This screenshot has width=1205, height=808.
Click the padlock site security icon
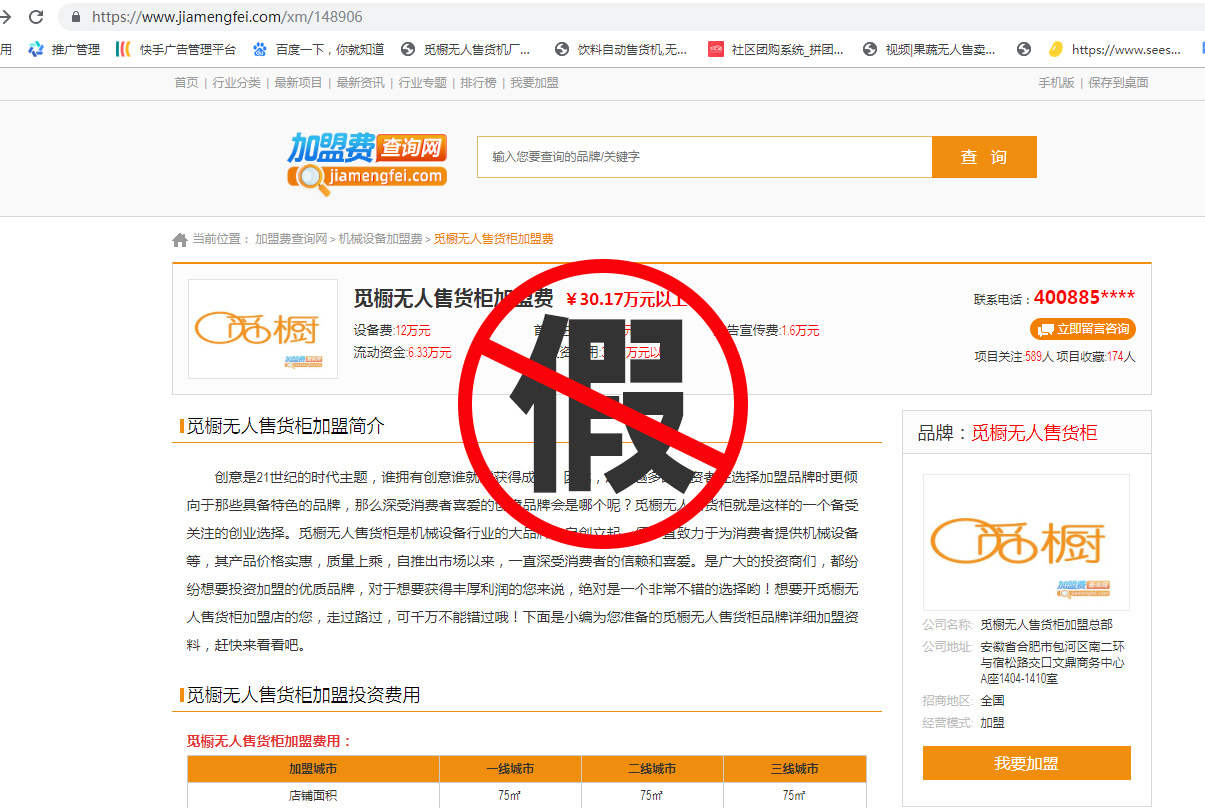click(x=76, y=17)
